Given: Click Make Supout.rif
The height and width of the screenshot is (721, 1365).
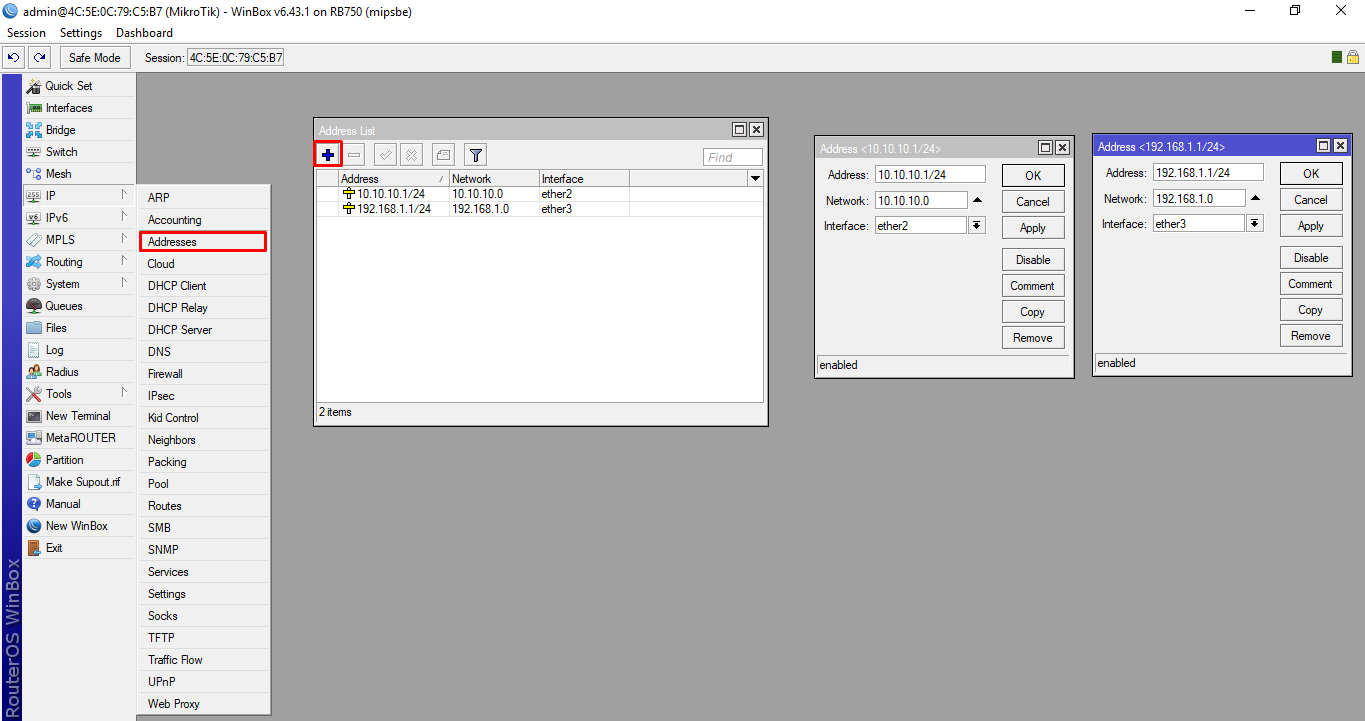Looking at the screenshot, I should point(79,482).
